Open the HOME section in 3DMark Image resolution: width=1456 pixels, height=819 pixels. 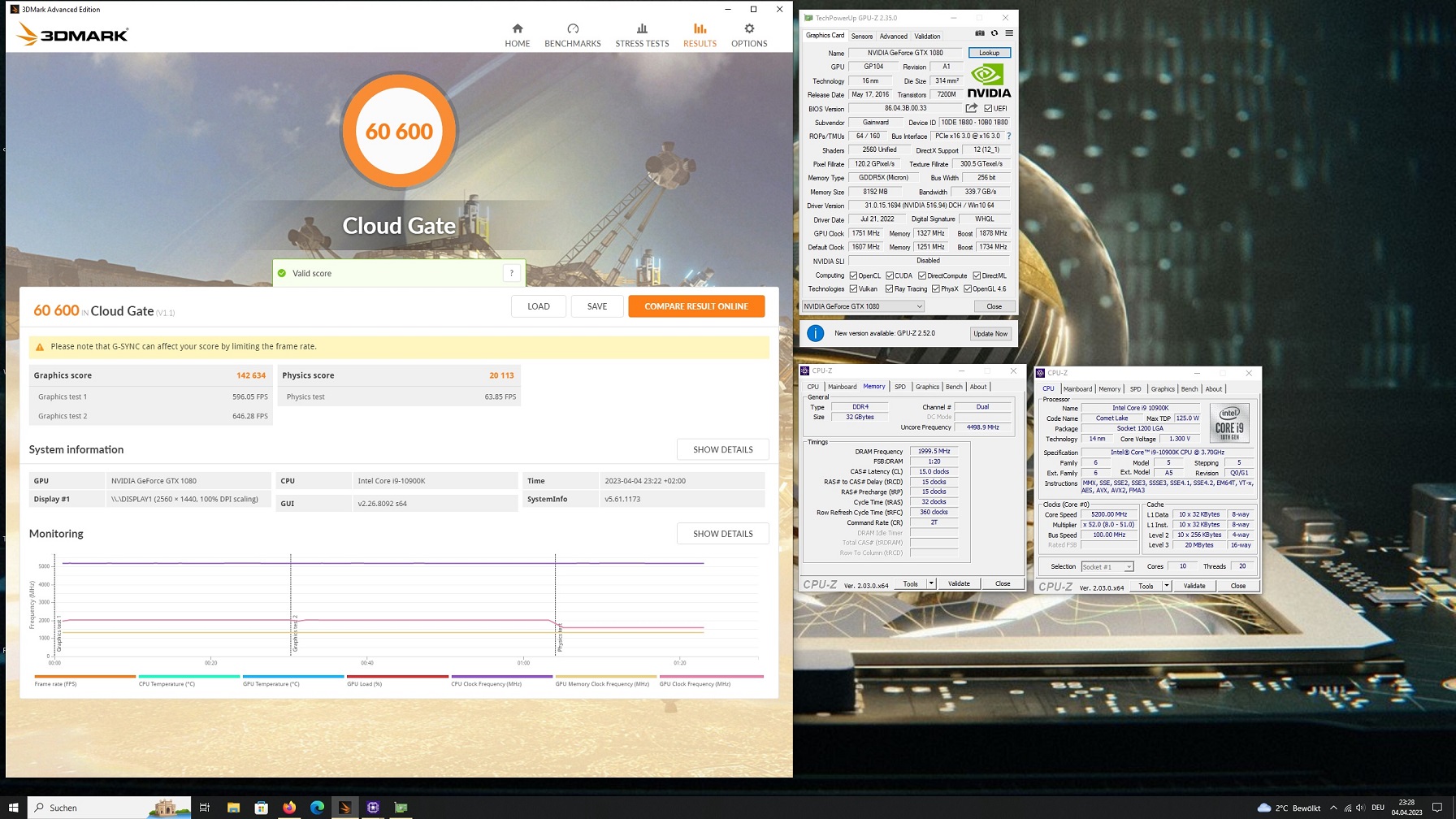517,35
